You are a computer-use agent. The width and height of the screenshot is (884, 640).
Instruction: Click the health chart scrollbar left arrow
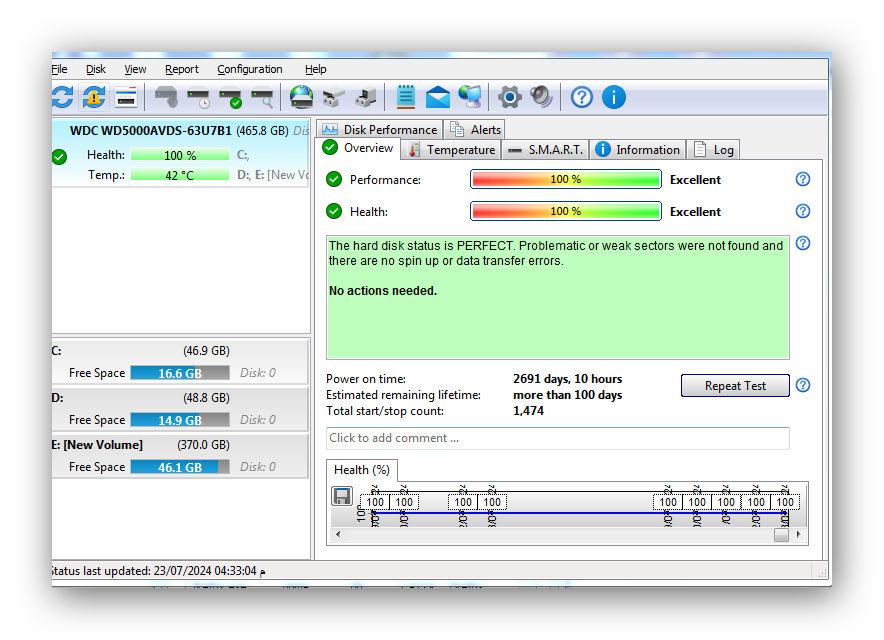coord(338,535)
